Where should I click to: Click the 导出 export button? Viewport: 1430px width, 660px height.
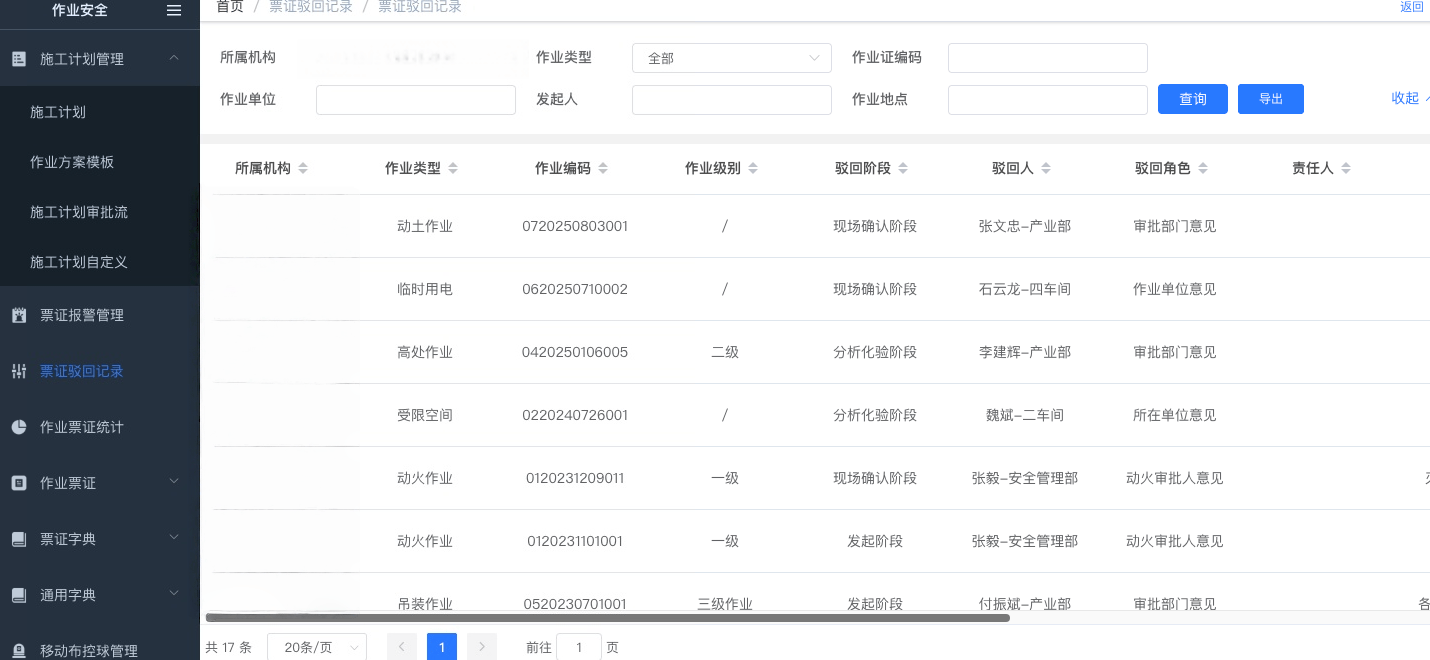pos(1270,99)
